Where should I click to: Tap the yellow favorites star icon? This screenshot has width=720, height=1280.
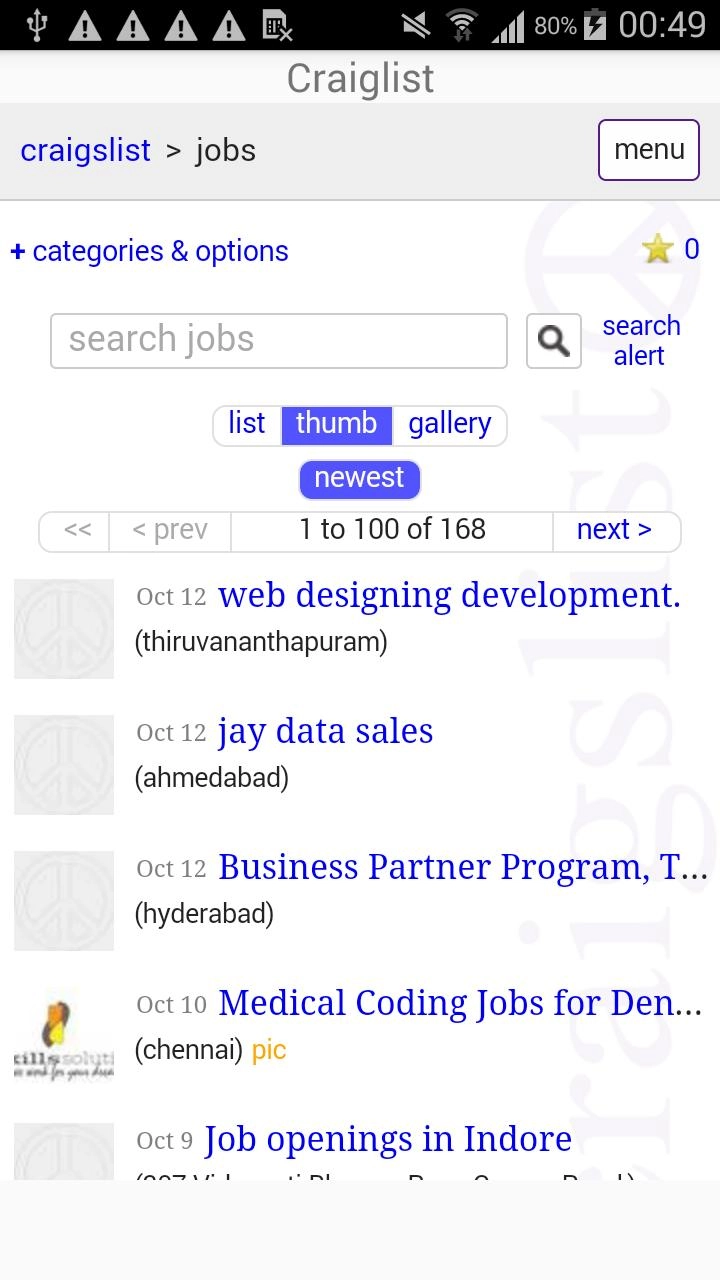[658, 249]
